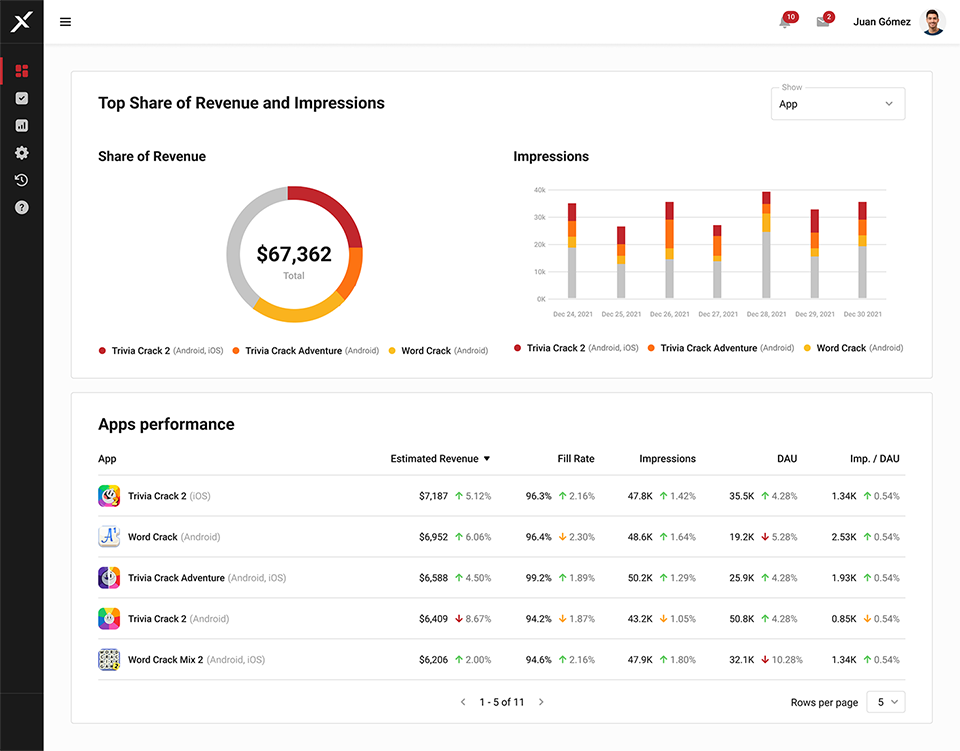Screen dimensions: 960x751
Task: Click the App column header
Action: pyautogui.click(x=107, y=458)
